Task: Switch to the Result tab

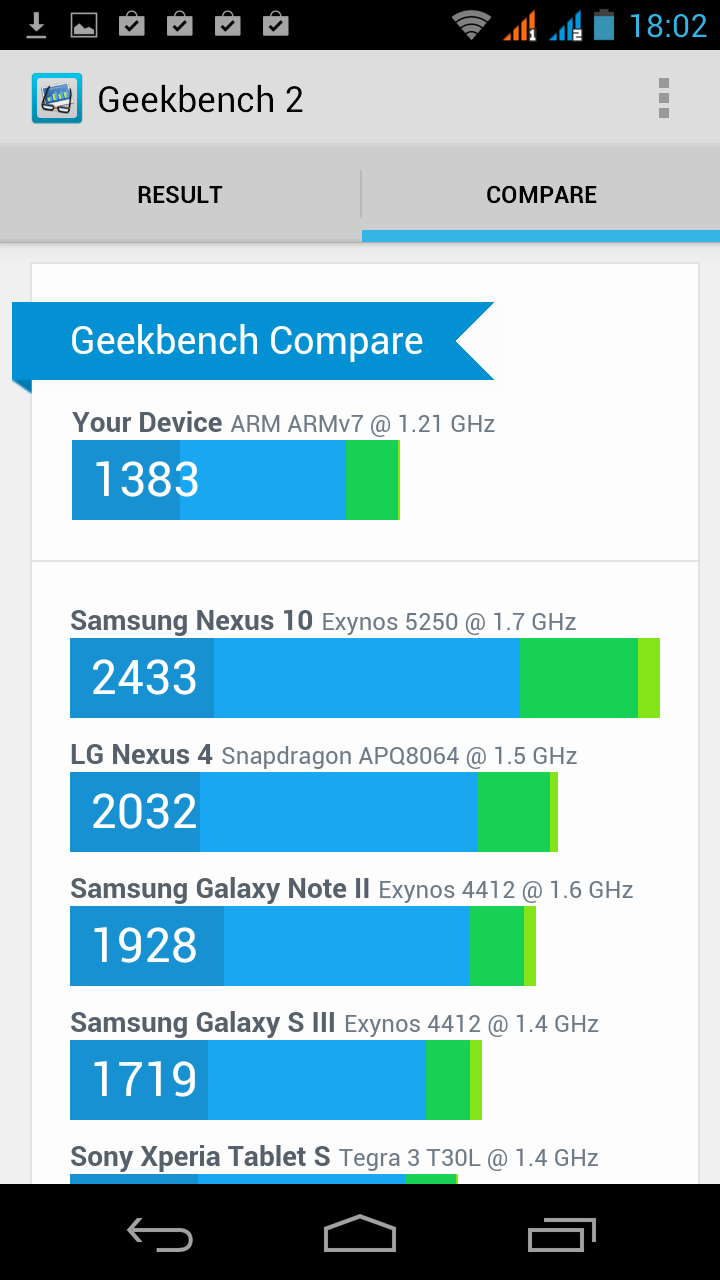Action: click(x=180, y=195)
